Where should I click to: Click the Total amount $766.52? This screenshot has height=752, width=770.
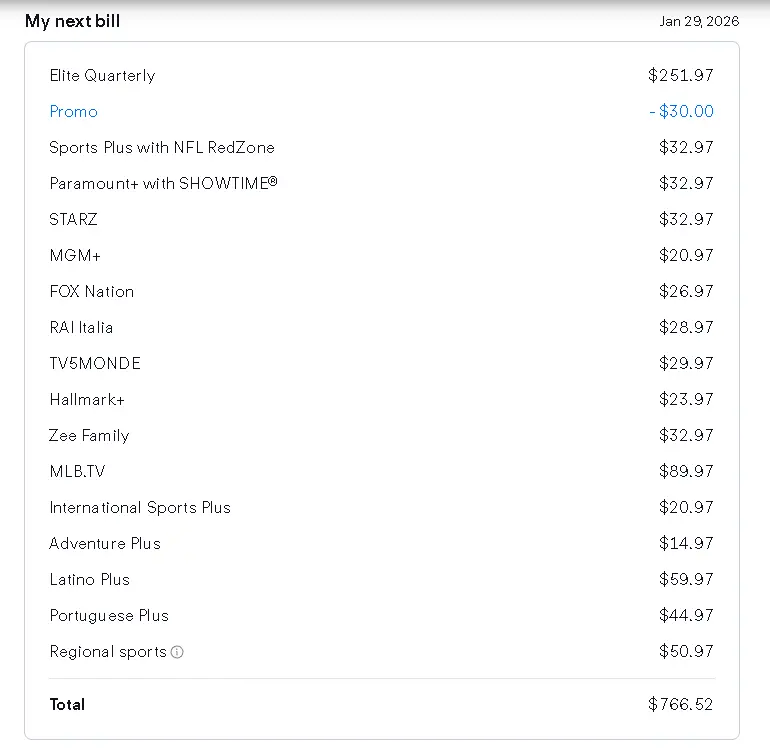tap(681, 704)
